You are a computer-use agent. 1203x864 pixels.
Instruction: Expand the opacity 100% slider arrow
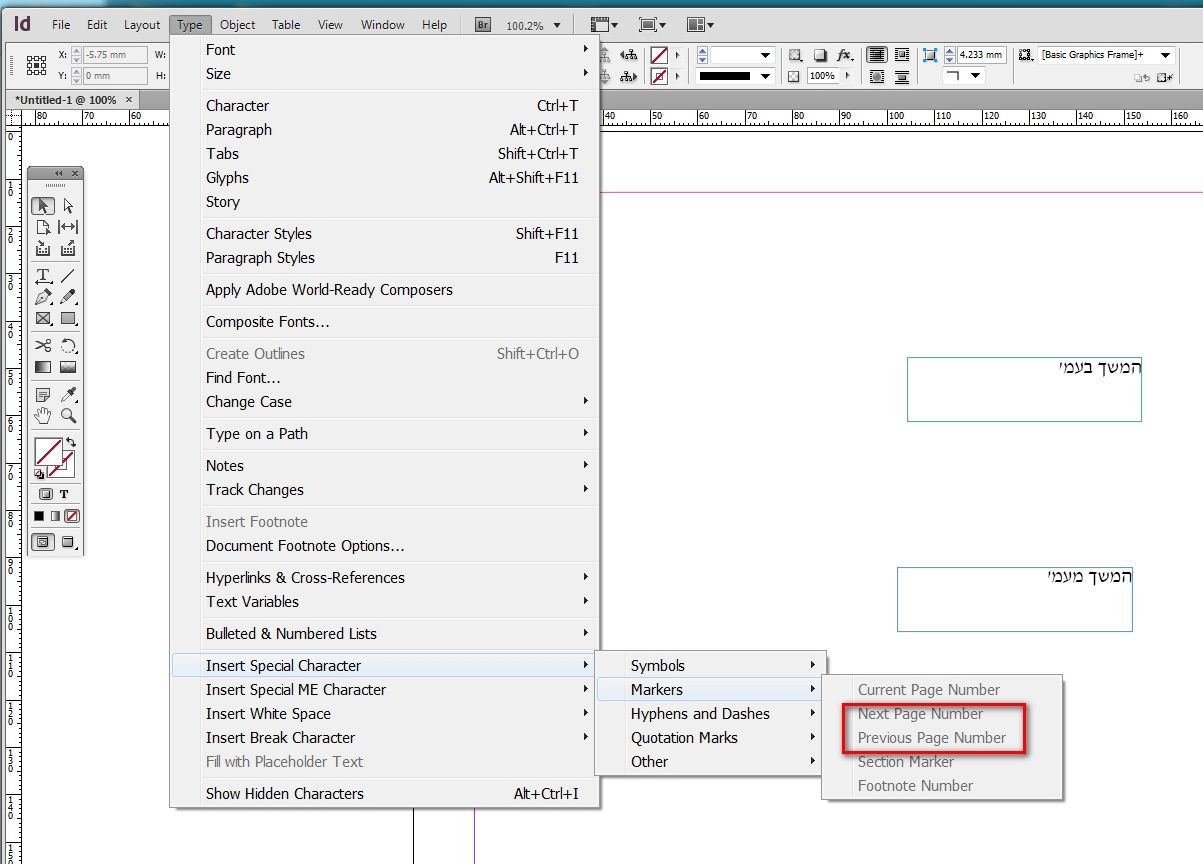[x=845, y=76]
